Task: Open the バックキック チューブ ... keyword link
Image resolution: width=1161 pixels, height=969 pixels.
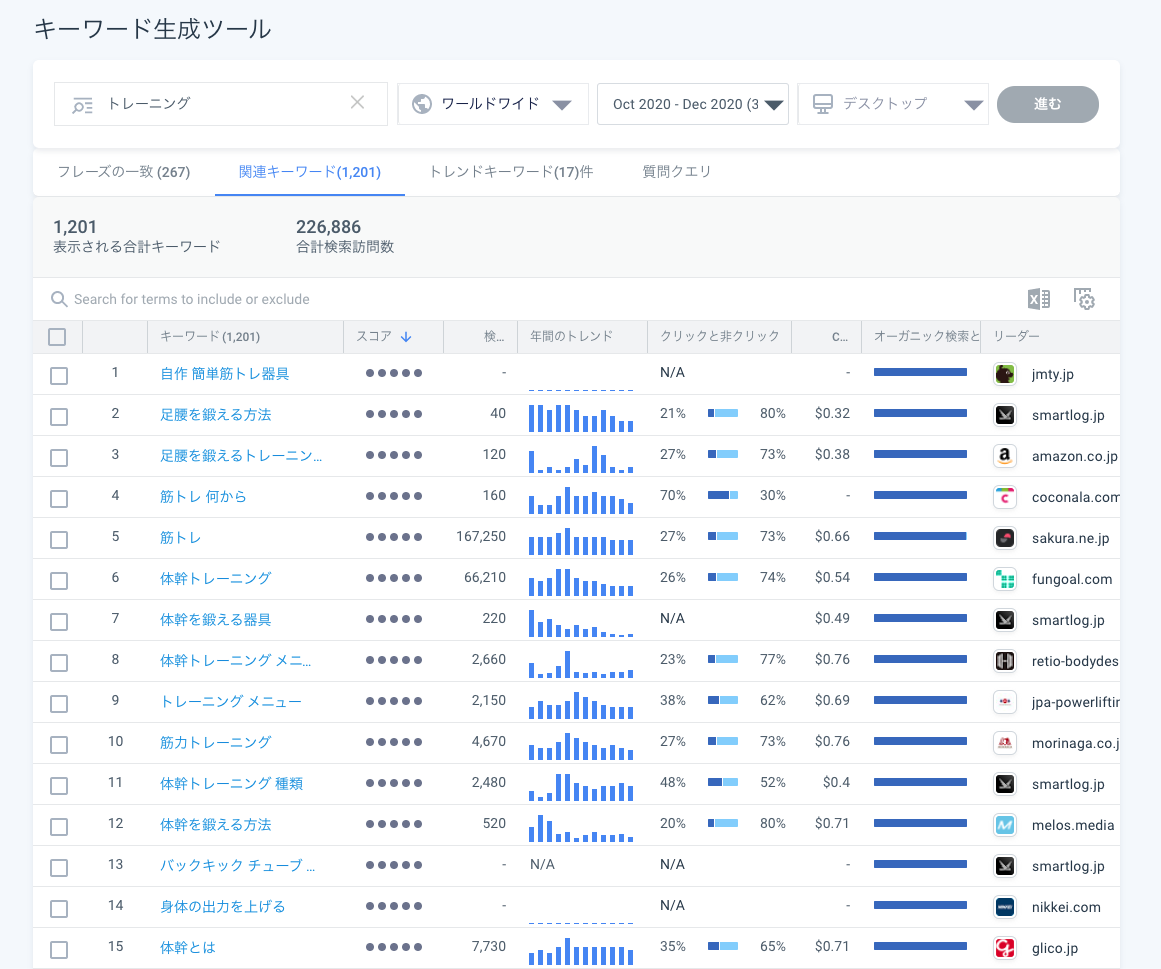Action: pyautogui.click(x=238, y=866)
